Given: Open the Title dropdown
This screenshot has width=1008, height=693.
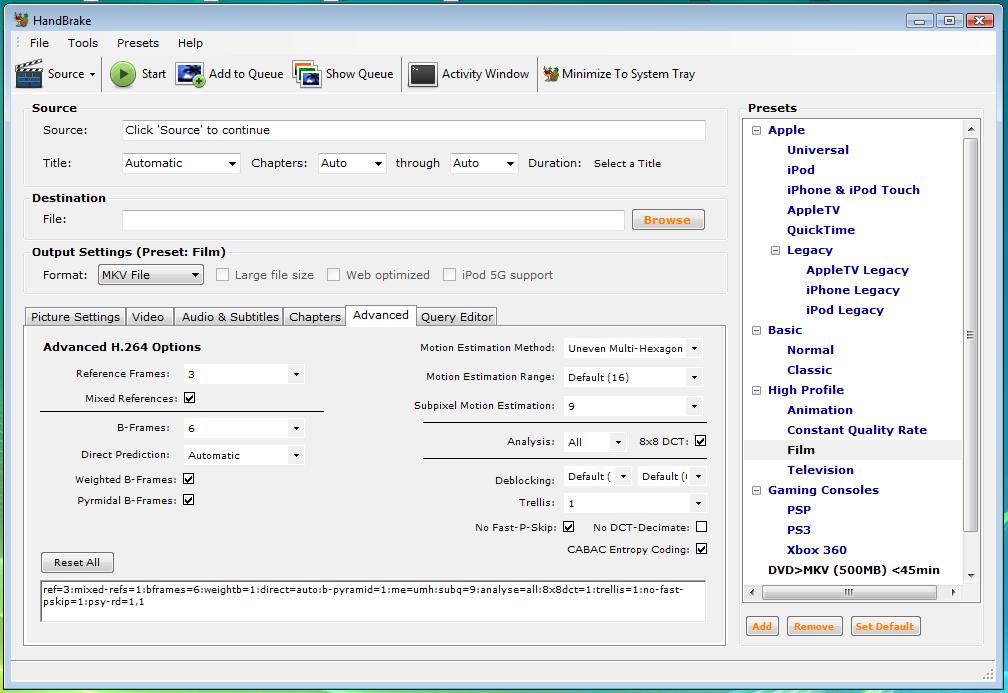Looking at the screenshot, I should point(181,163).
